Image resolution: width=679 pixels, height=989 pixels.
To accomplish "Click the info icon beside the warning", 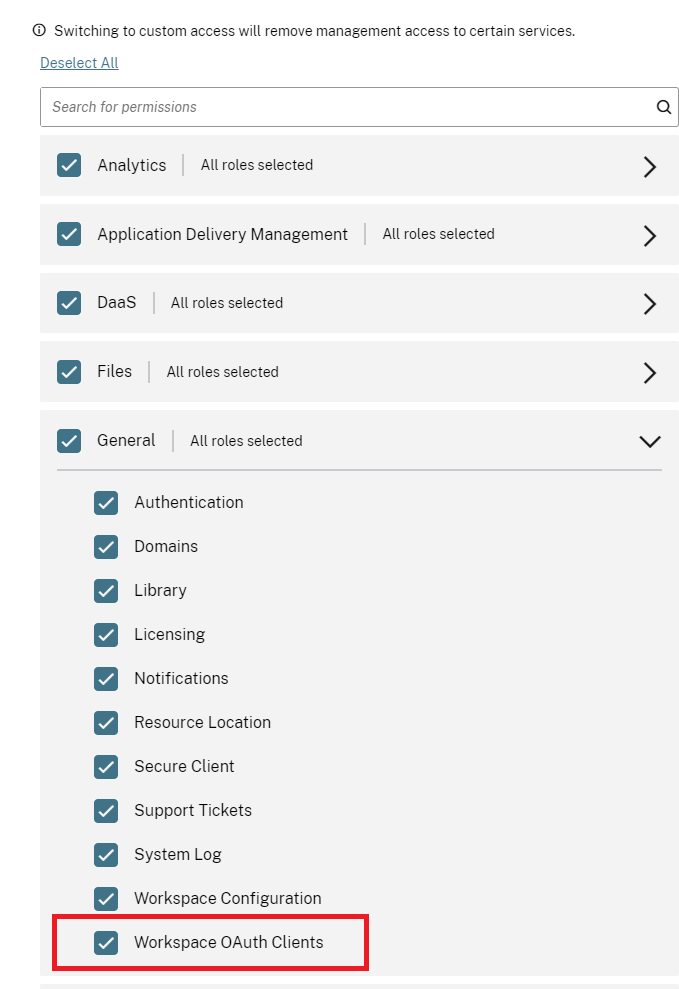I will [40, 31].
